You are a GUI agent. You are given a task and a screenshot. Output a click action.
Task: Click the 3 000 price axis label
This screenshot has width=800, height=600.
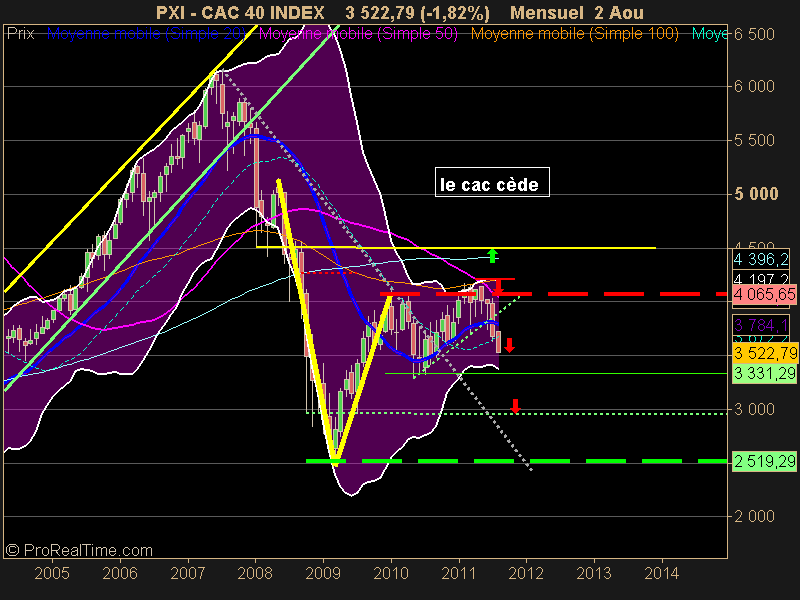(754, 409)
